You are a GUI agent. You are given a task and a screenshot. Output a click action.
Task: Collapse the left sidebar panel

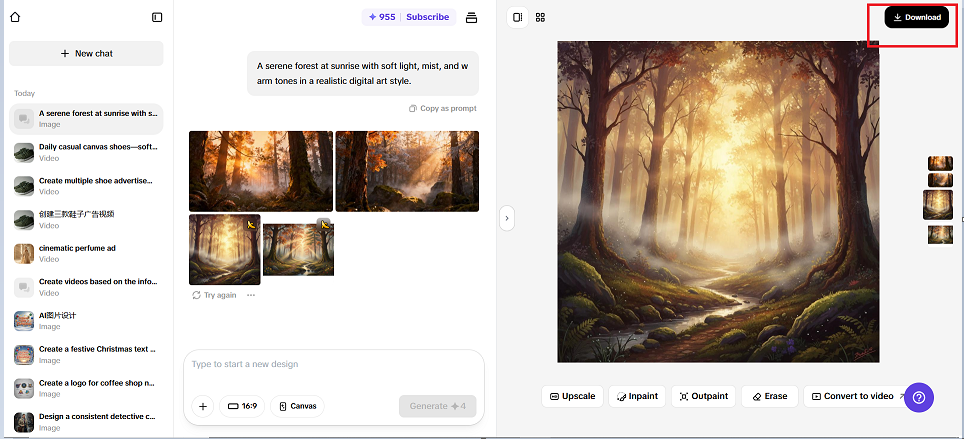[157, 17]
